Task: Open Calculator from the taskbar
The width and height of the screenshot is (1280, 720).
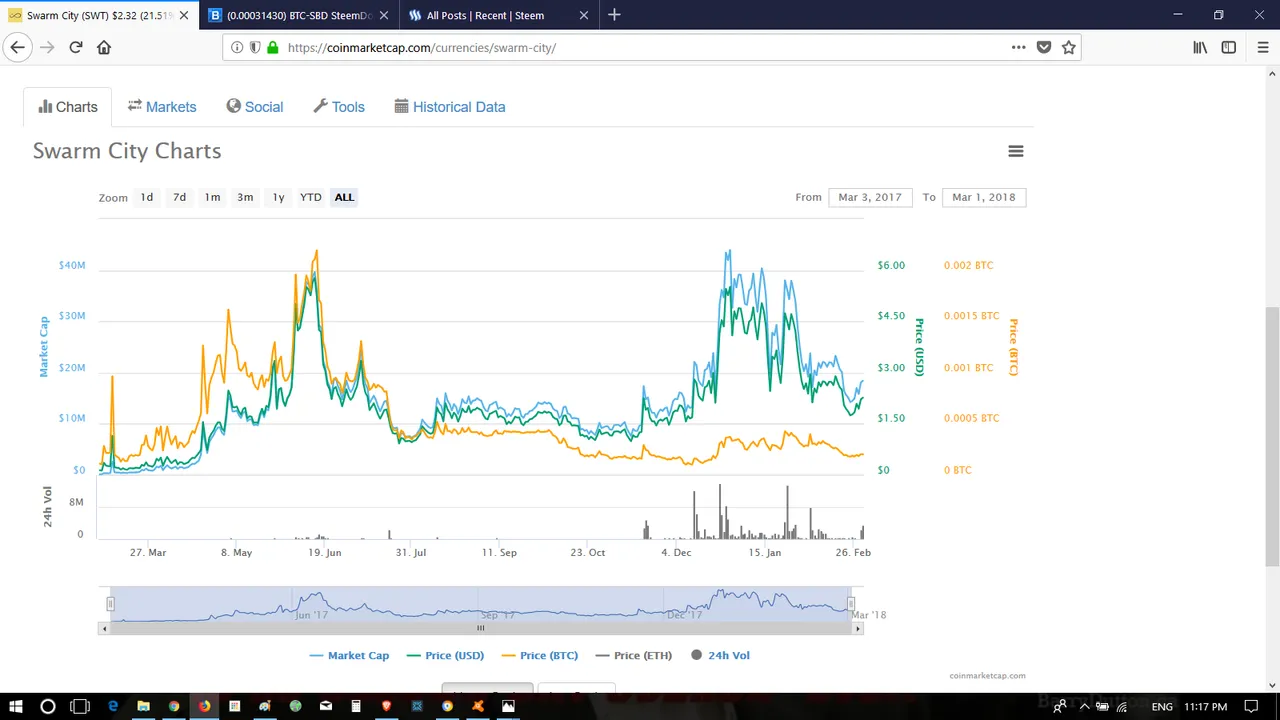Action: tap(356, 706)
